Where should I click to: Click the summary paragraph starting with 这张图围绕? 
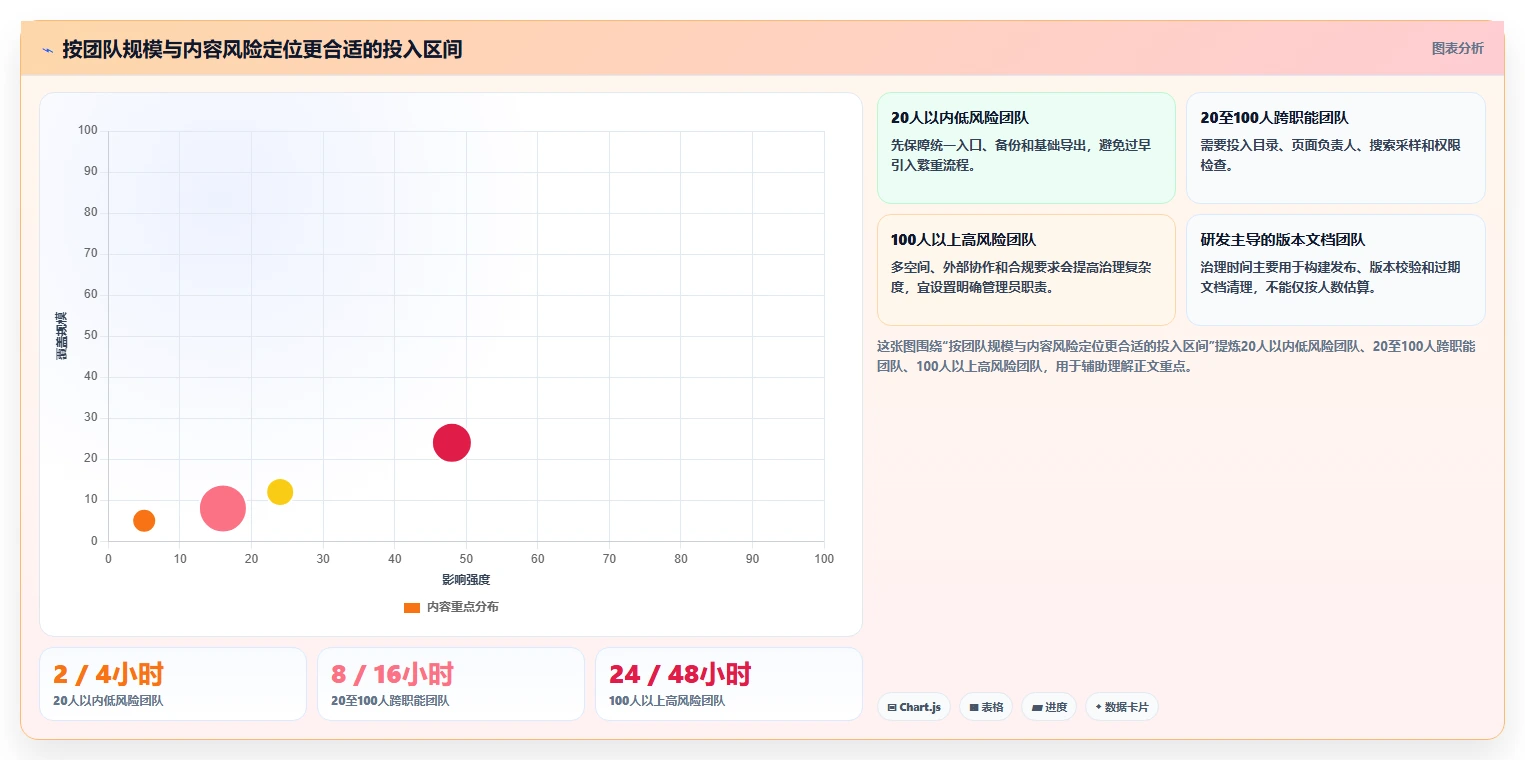(x=1176, y=356)
